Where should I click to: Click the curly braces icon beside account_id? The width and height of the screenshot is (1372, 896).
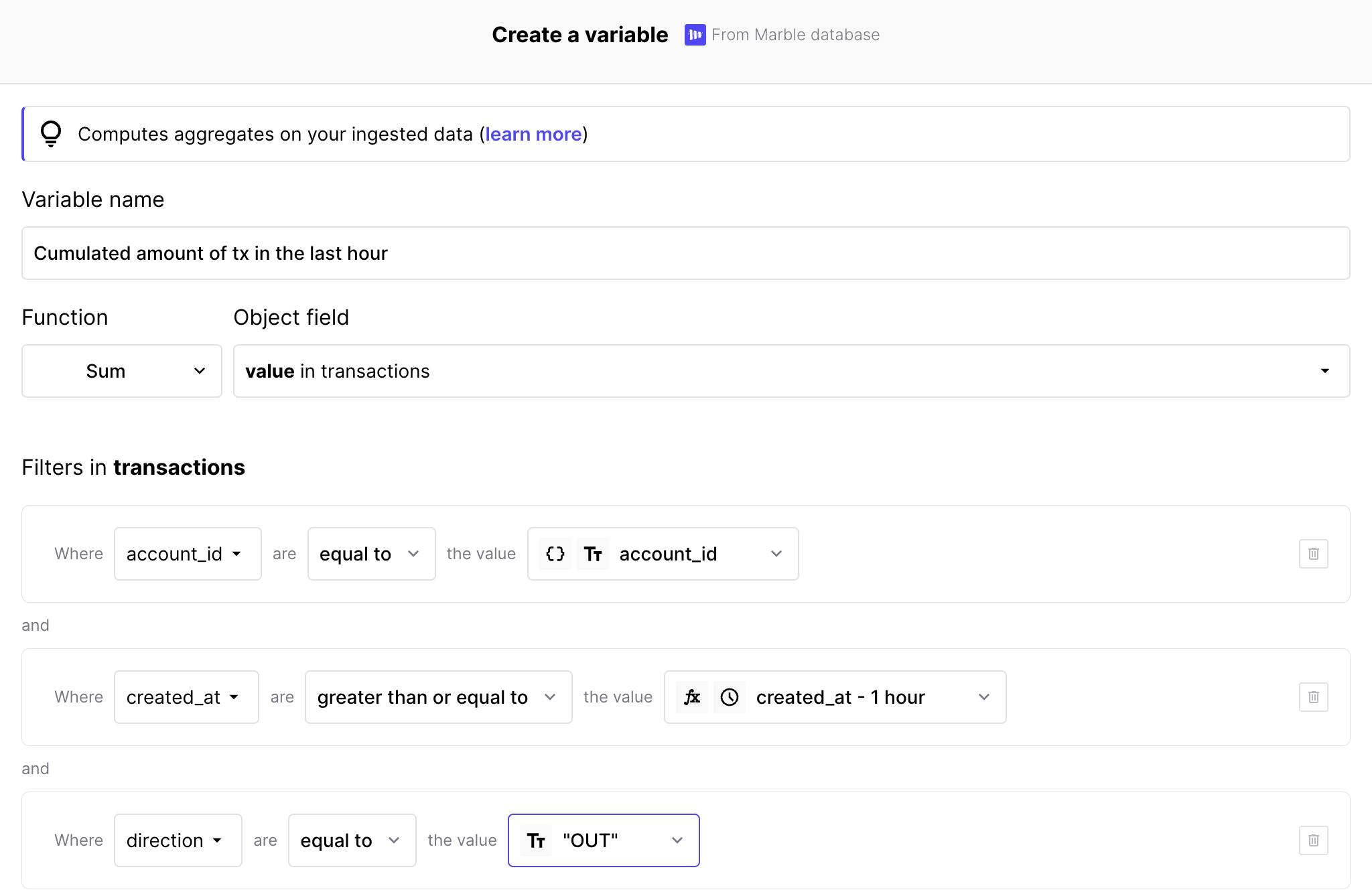coord(555,554)
